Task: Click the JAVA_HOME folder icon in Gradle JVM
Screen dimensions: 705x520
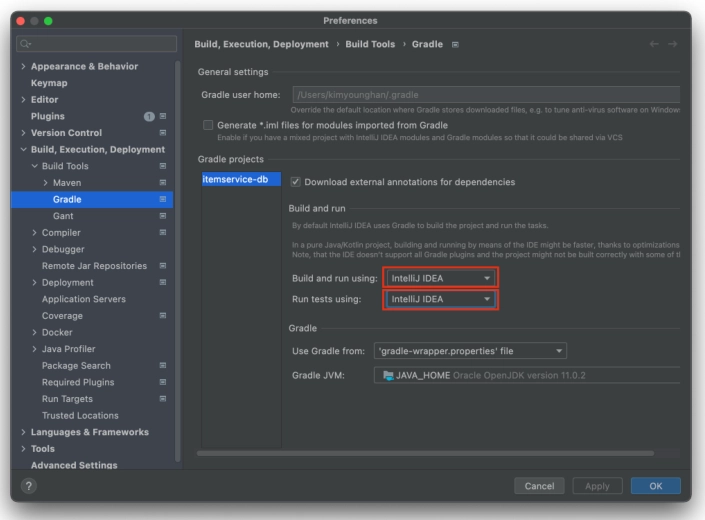Action: click(x=388, y=375)
